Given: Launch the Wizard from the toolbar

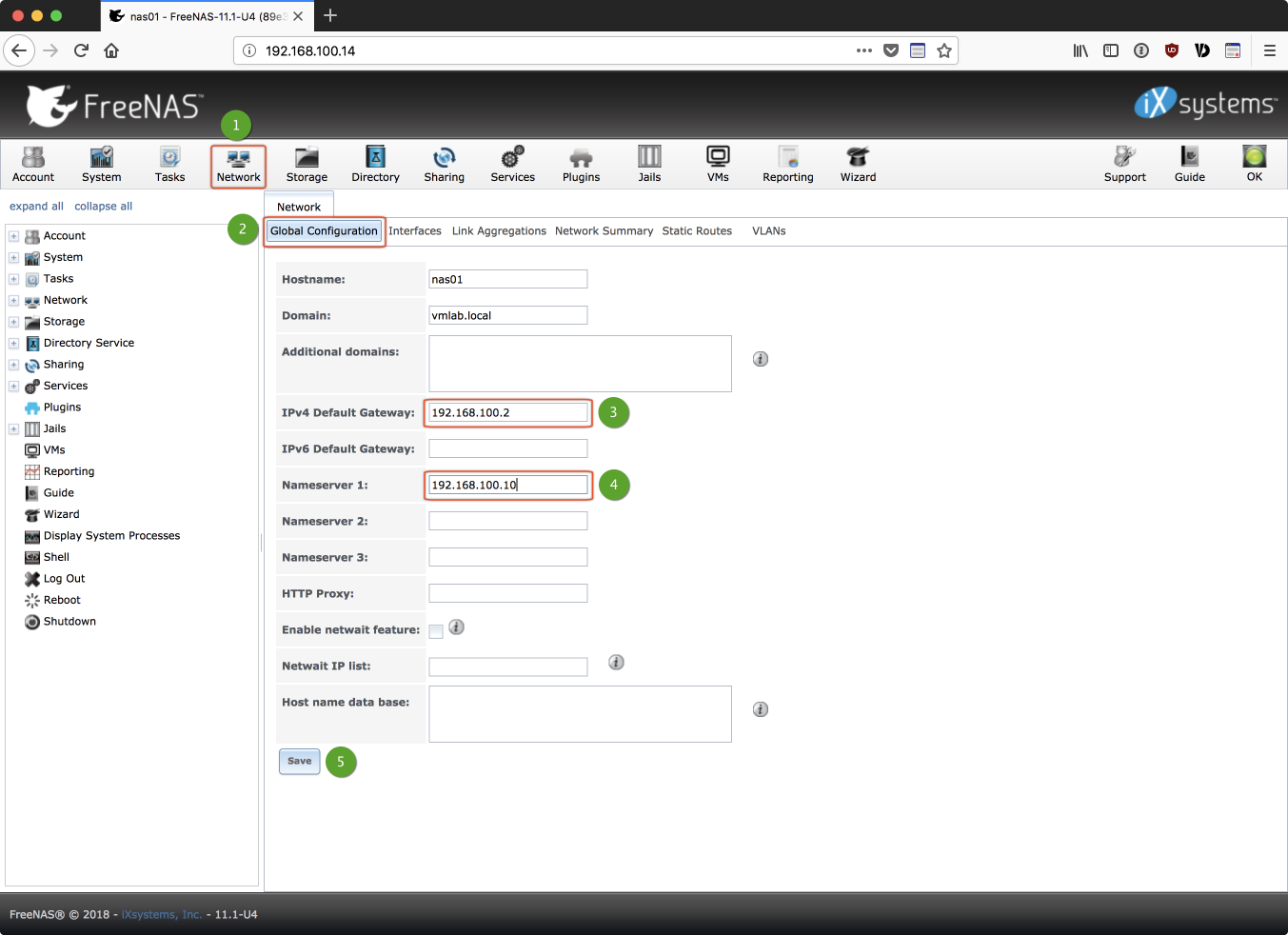Looking at the screenshot, I should (858, 164).
